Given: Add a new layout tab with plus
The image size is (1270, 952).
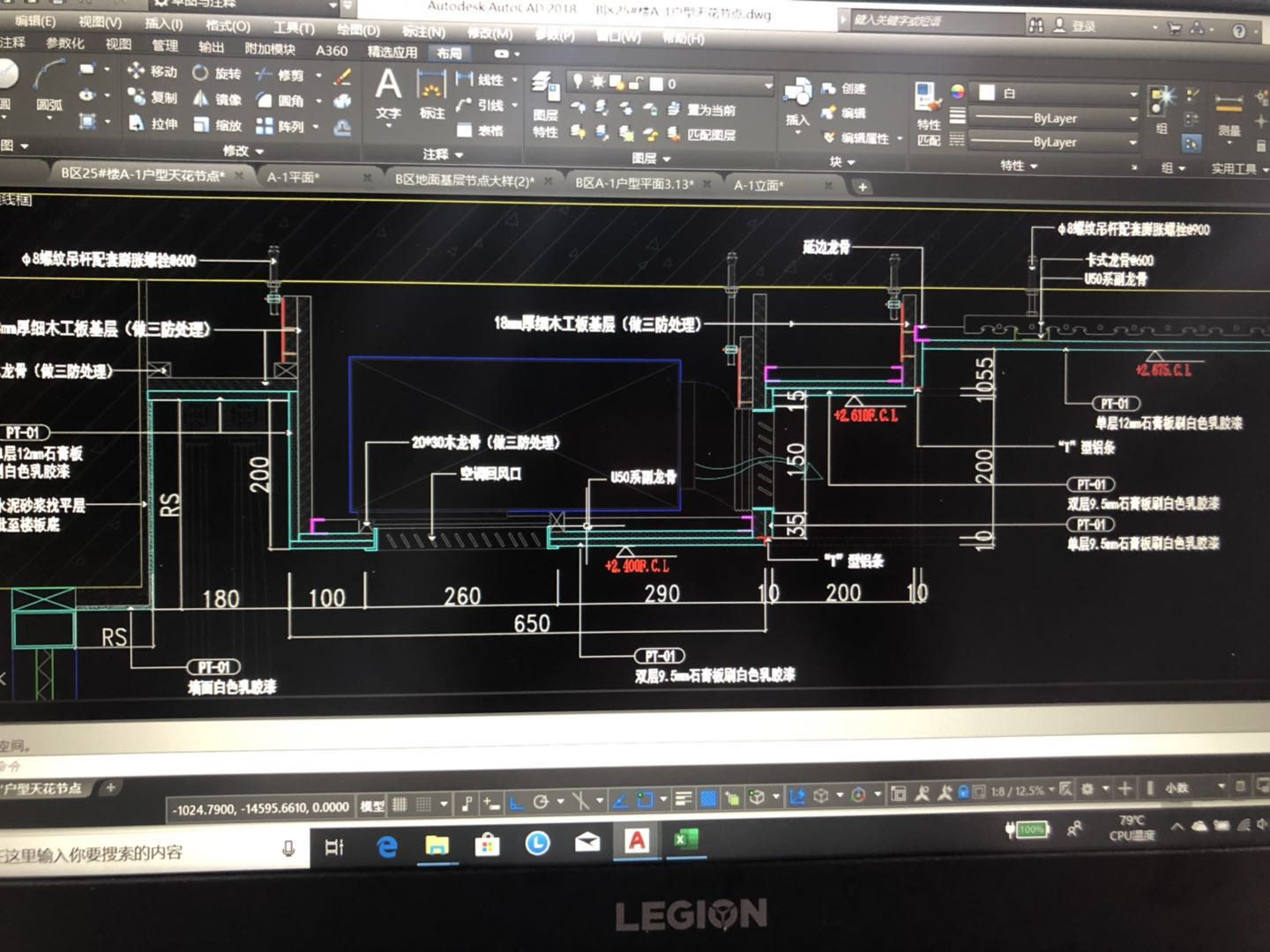Looking at the screenshot, I should coord(111,787).
